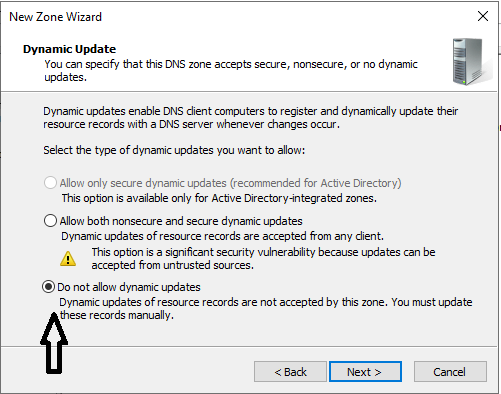Close the New Zone Wizard with X
Viewport: 501px width, 394px height.
tap(483, 16)
